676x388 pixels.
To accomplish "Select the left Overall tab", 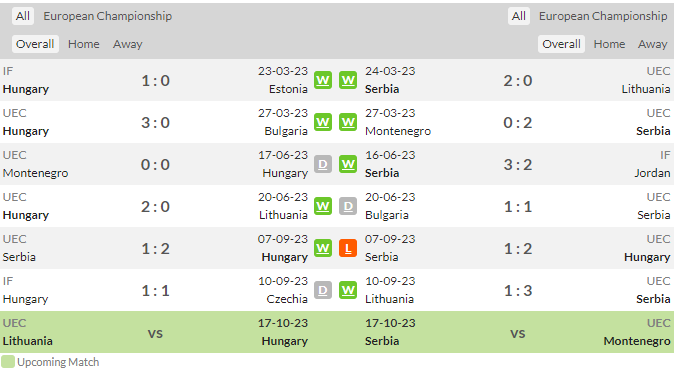I will (x=35, y=44).
